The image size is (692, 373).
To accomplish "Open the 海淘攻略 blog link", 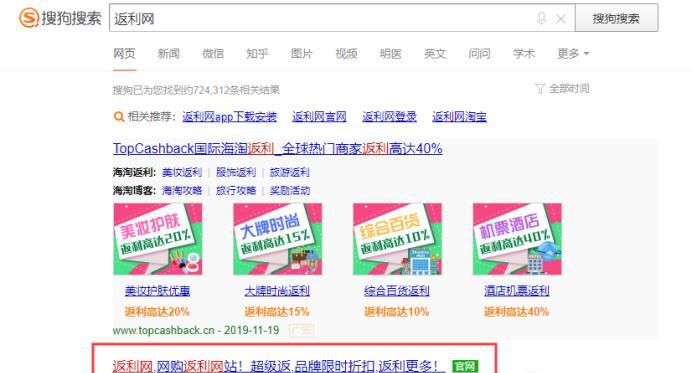I will click(x=182, y=190).
